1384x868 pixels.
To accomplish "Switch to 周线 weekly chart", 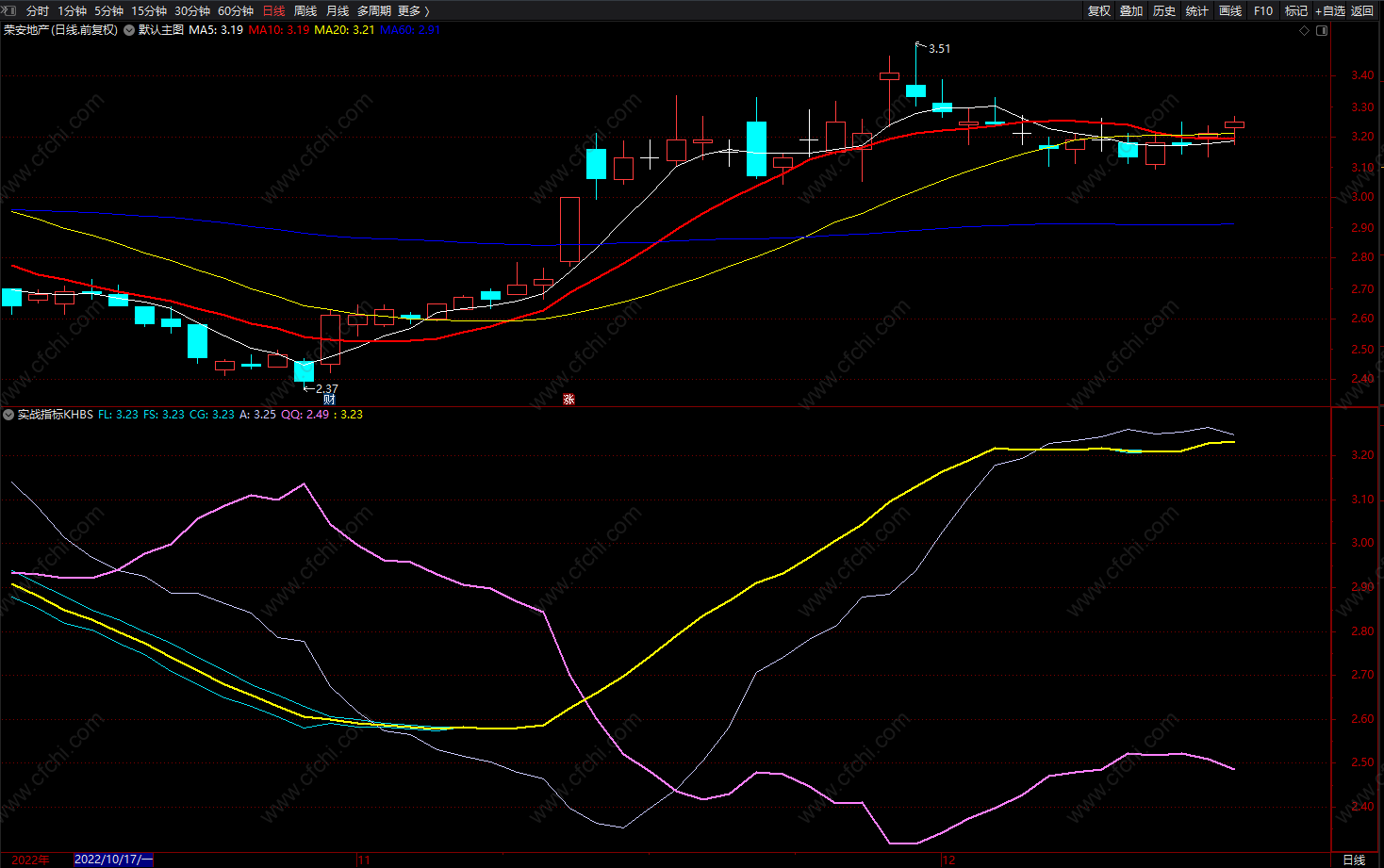I will pyautogui.click(x=305, y=11).
